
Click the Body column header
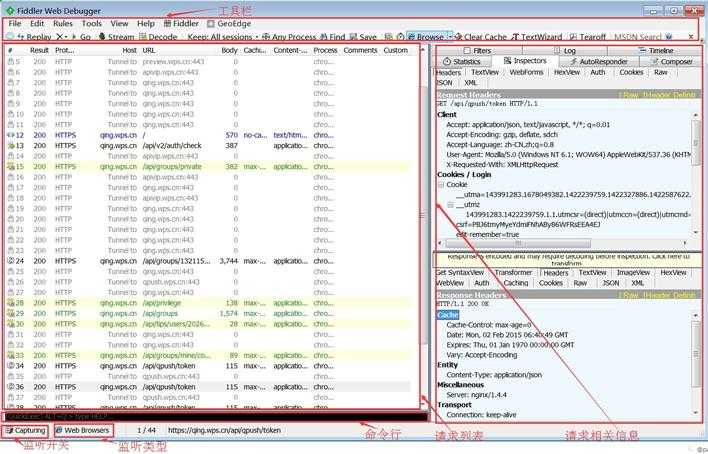[x=229, y=50]
